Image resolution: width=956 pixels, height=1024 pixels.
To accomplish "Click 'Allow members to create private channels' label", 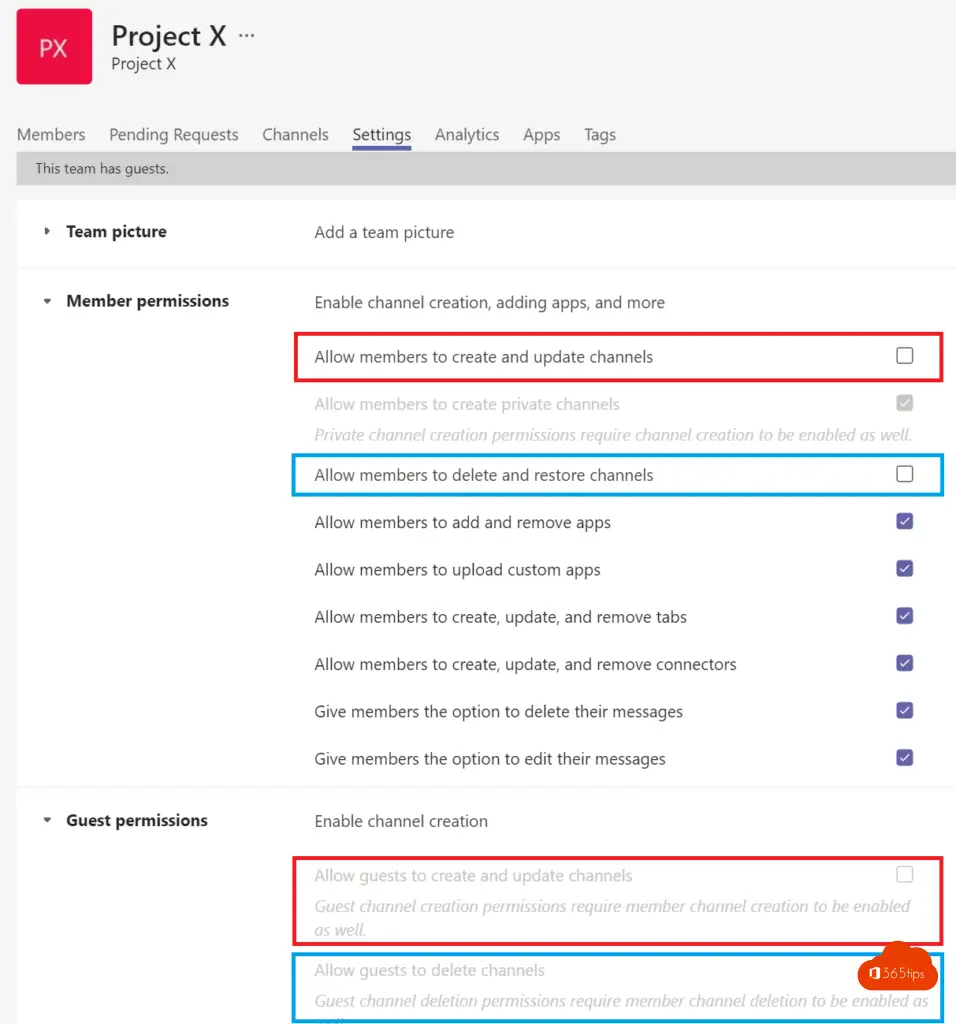I will click(x=467, y=404).
